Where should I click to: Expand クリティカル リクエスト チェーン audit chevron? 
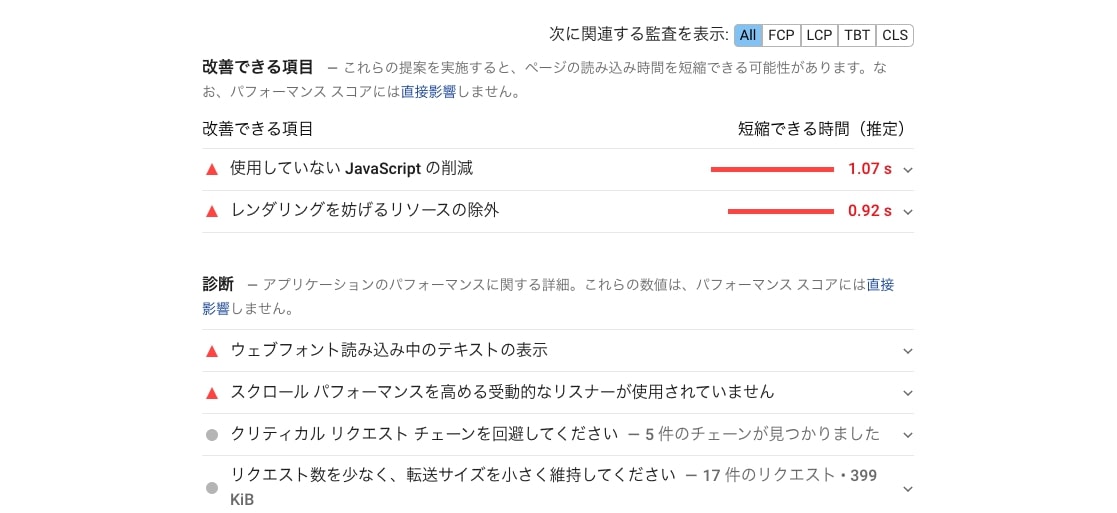point(907,435)
